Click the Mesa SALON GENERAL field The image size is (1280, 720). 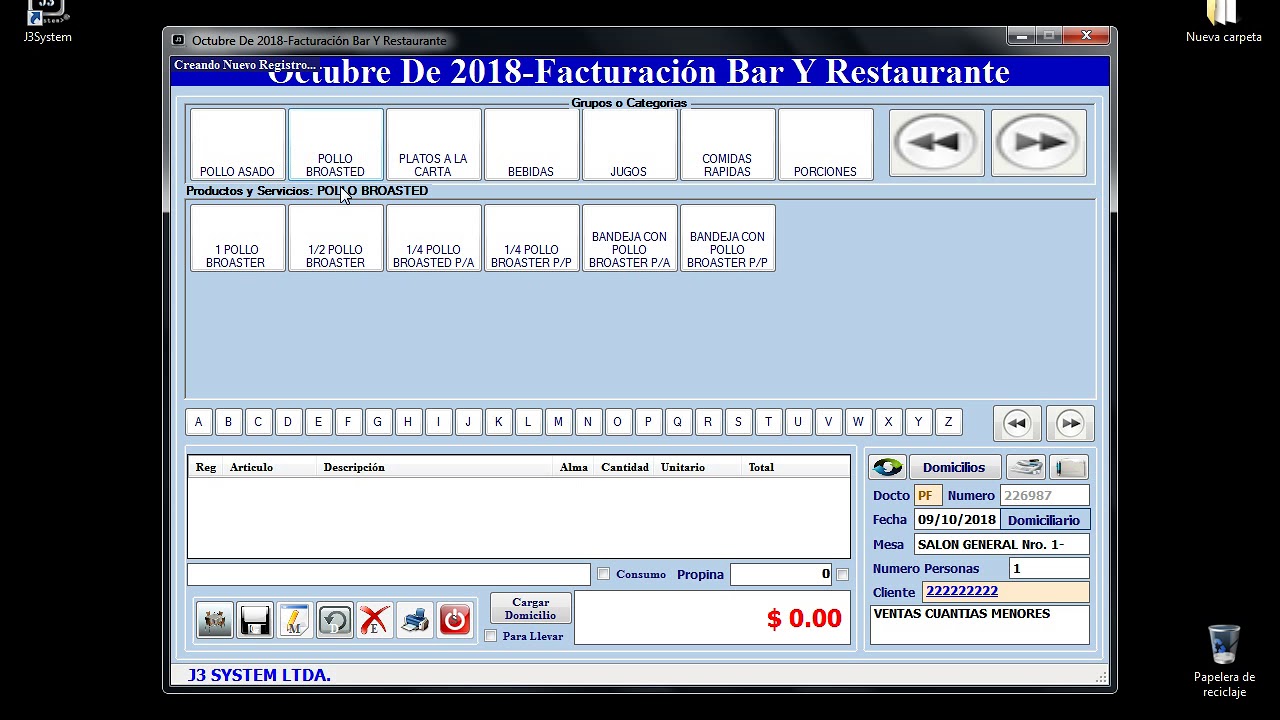click(x=1002, y=545)
